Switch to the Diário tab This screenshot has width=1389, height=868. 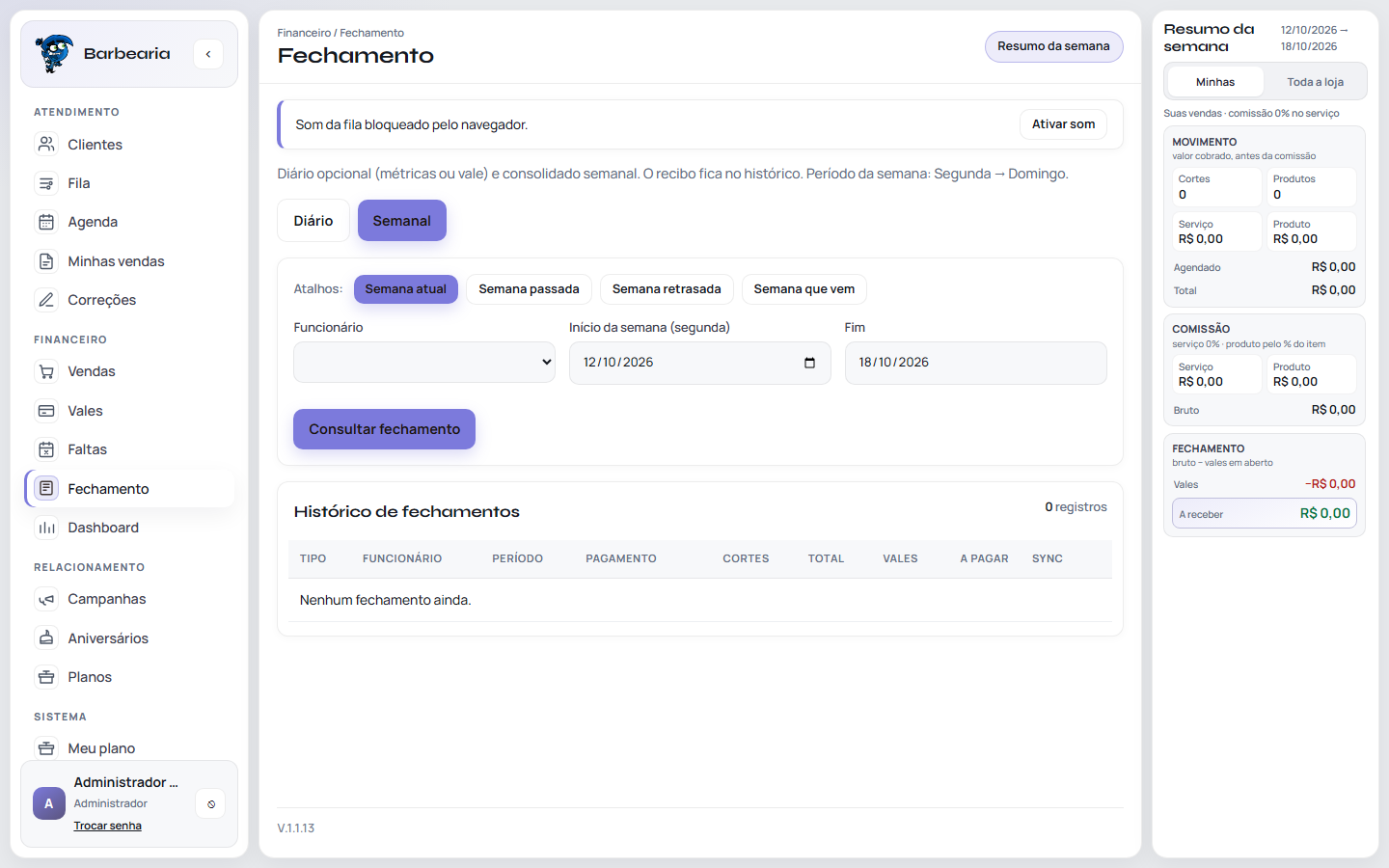pos(313,221)
